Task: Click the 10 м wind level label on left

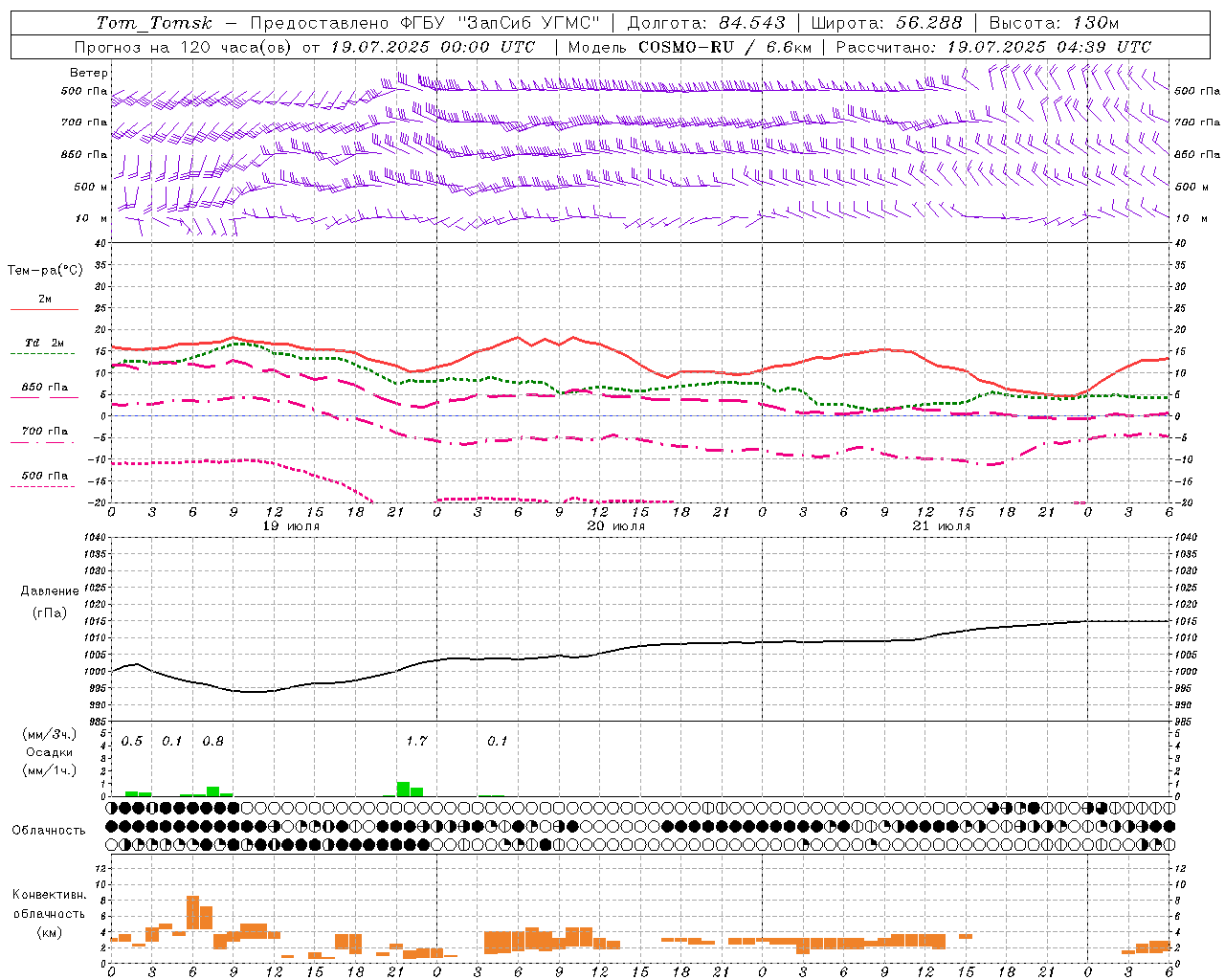Action: click(92, 218)
